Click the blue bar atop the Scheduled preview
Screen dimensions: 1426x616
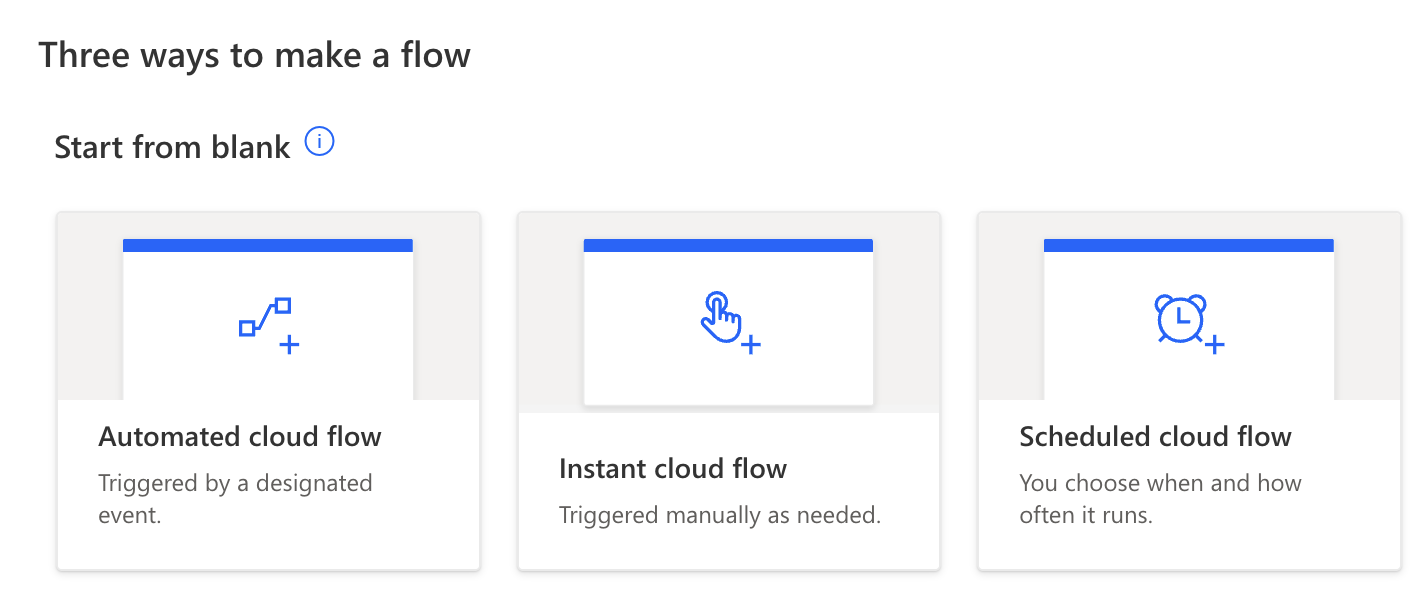coord(1189,245)
